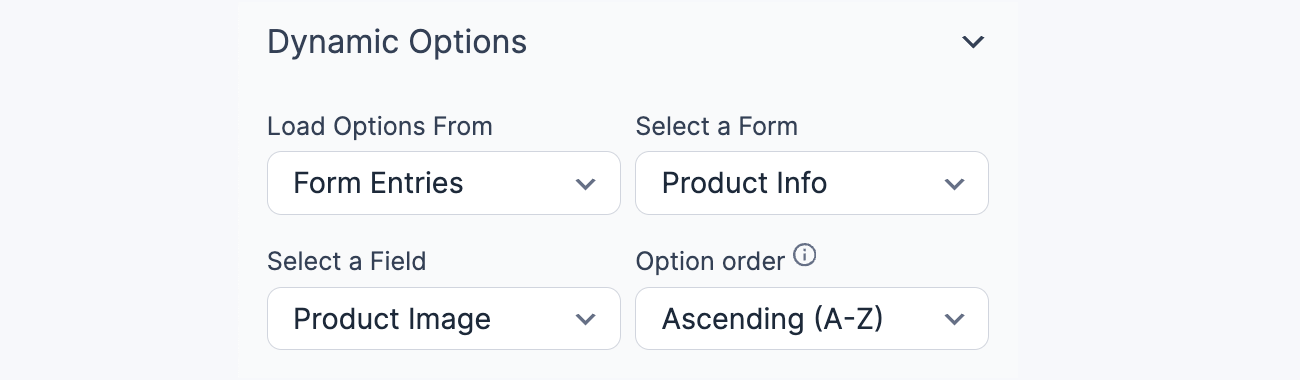
Task: Click the Dynamic Options heading
Action: (x=397, y=42)
